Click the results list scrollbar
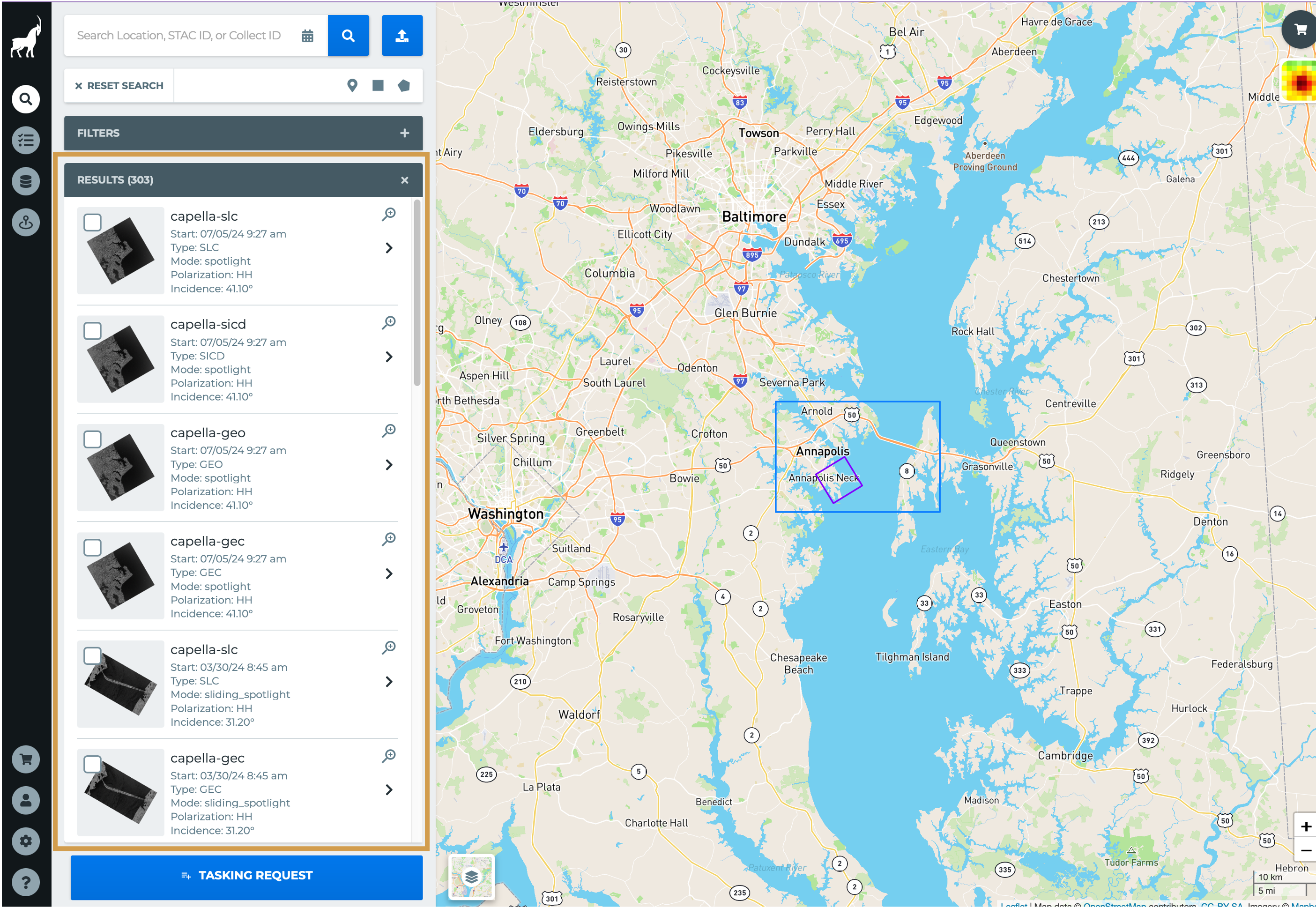 pos(417,293)
